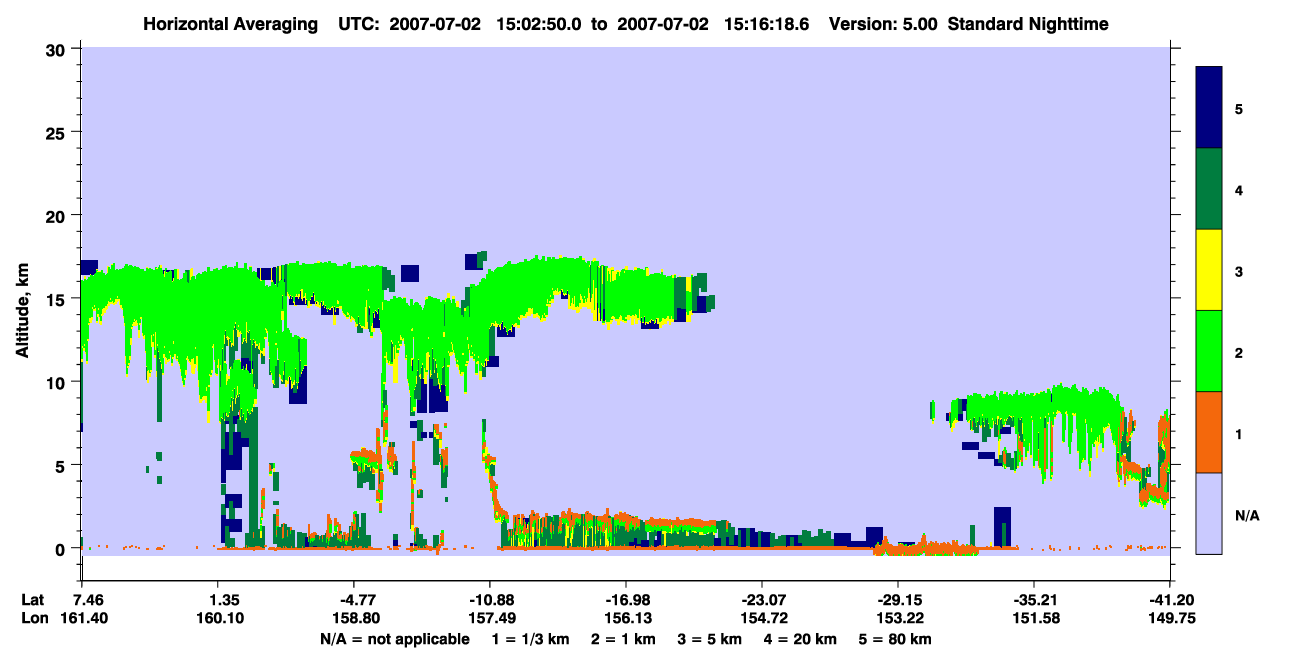Click the latitude value -29.15

coord(897,601)
